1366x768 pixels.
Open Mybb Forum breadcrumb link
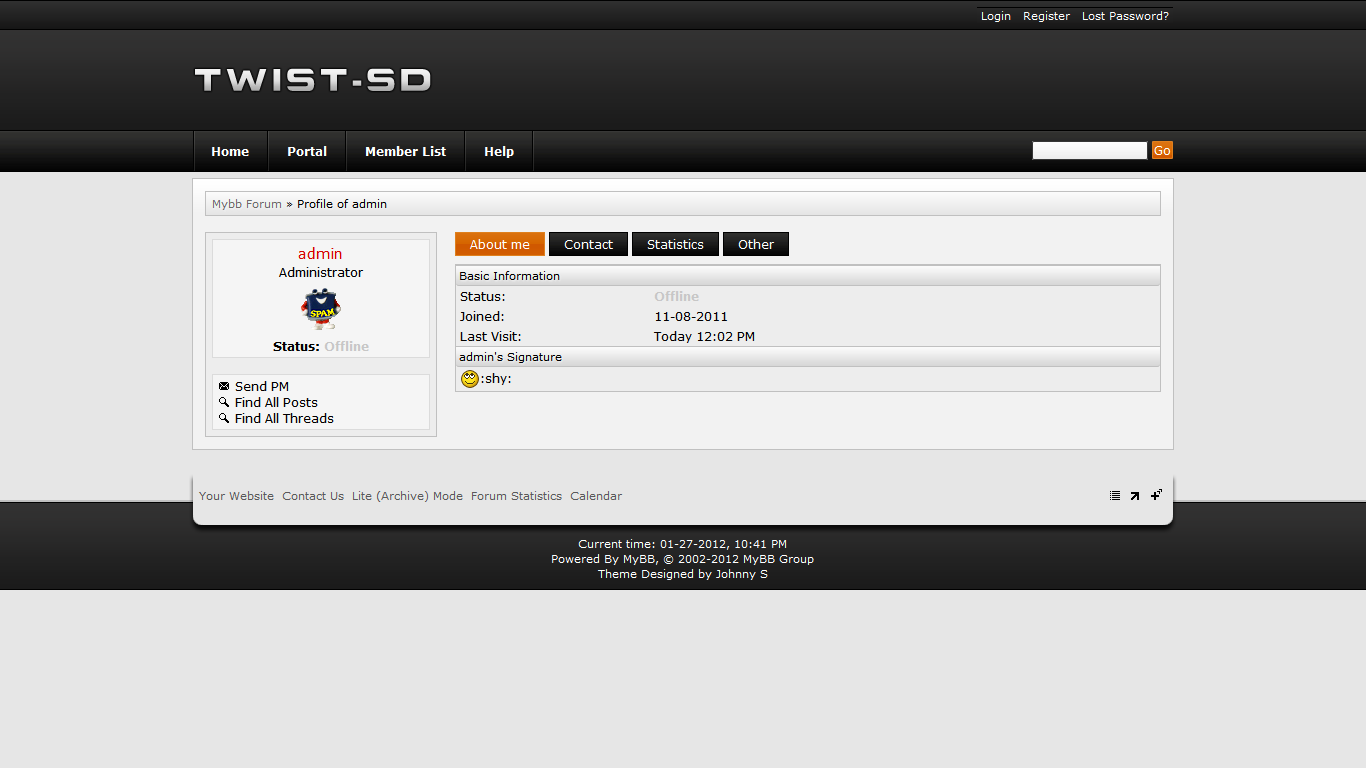pos(247,204)
